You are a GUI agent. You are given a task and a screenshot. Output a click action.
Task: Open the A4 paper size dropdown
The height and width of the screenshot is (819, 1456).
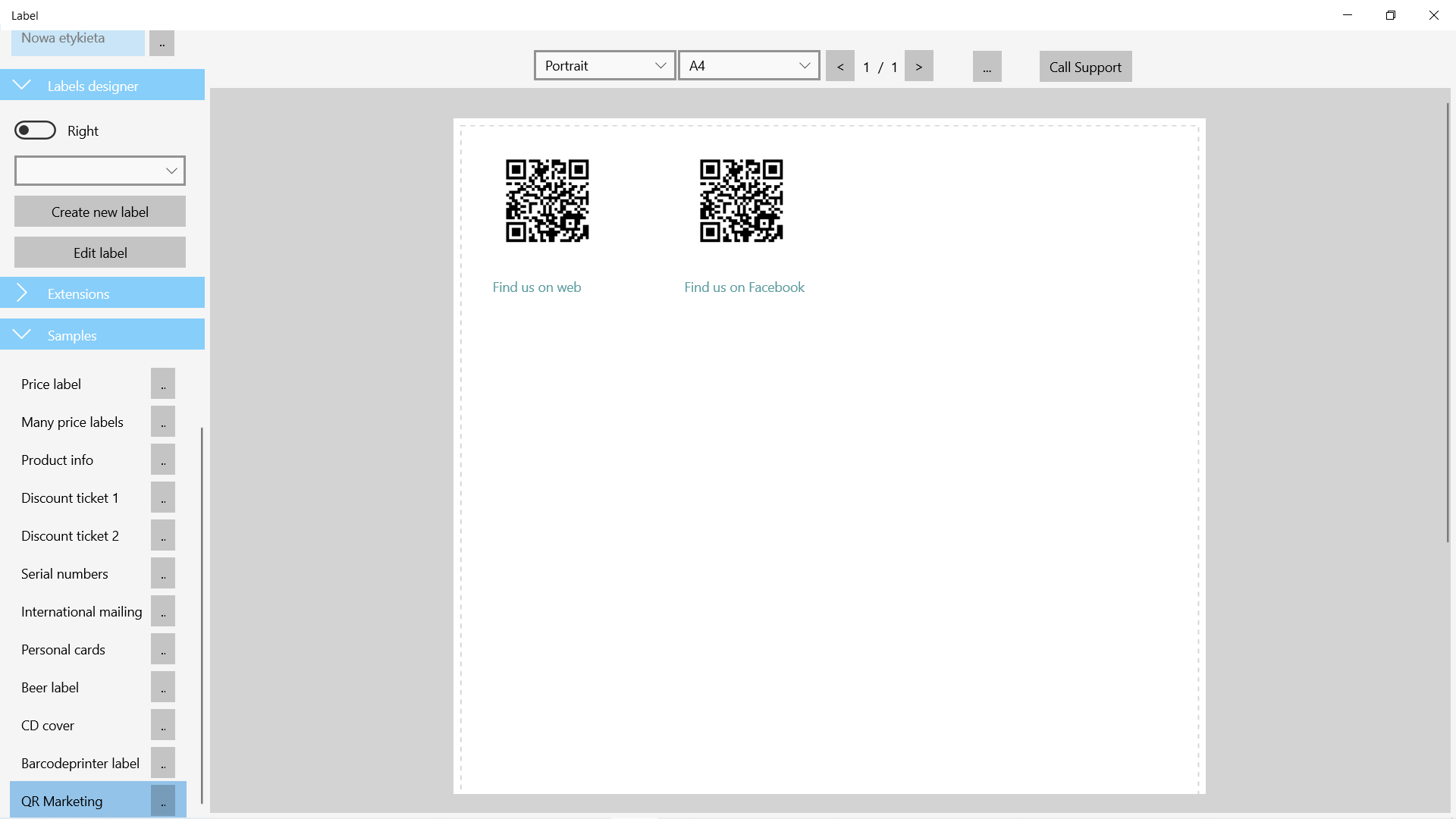pos(748,65)
